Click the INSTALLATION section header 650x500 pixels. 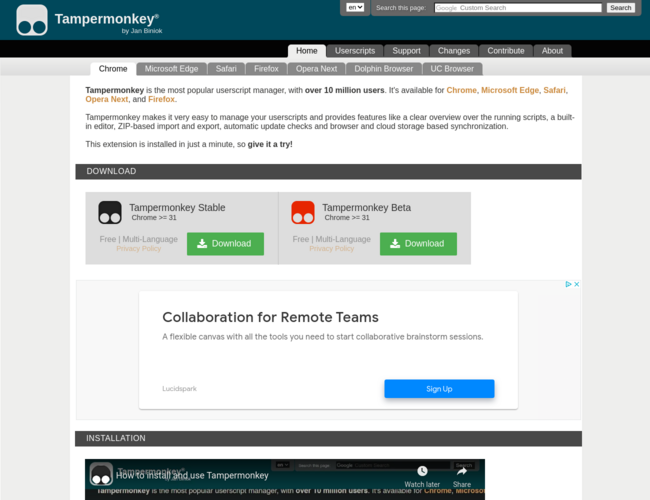click(x=328, y=438)
